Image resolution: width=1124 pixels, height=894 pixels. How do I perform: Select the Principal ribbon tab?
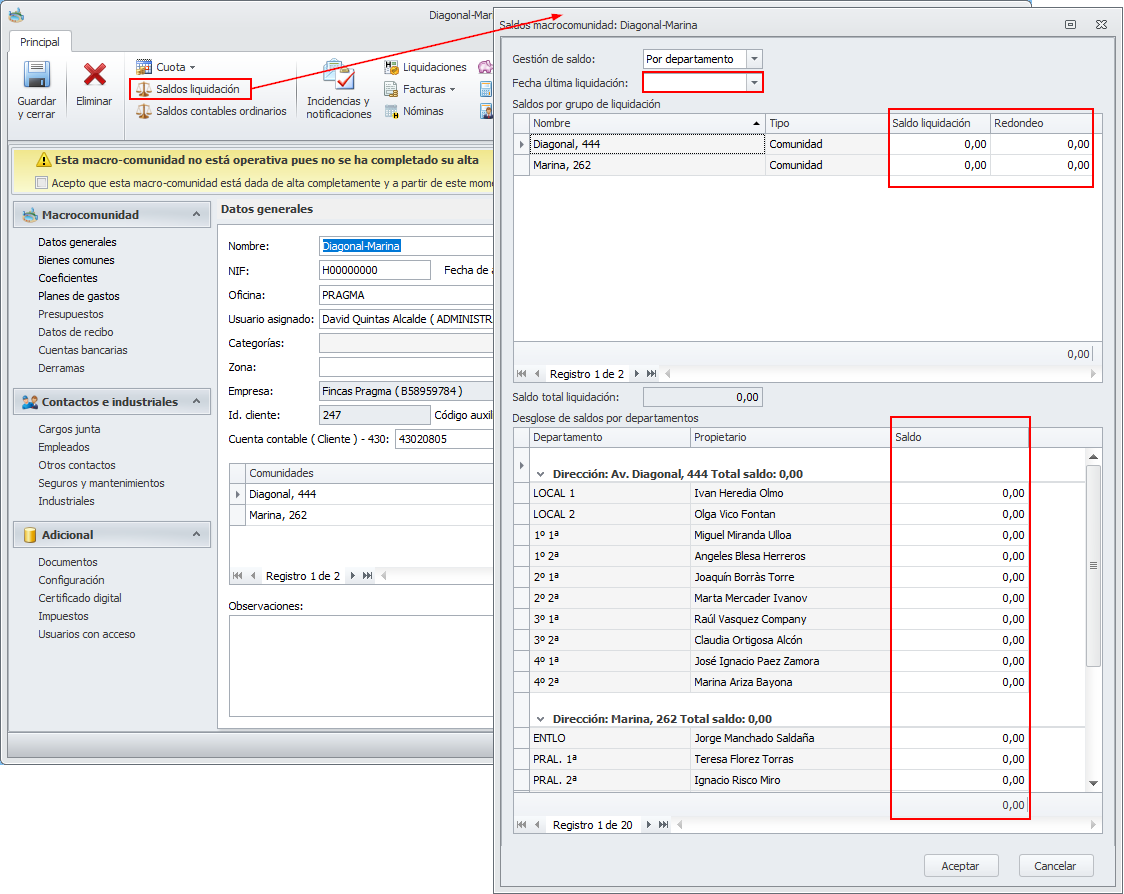(40, 42)
